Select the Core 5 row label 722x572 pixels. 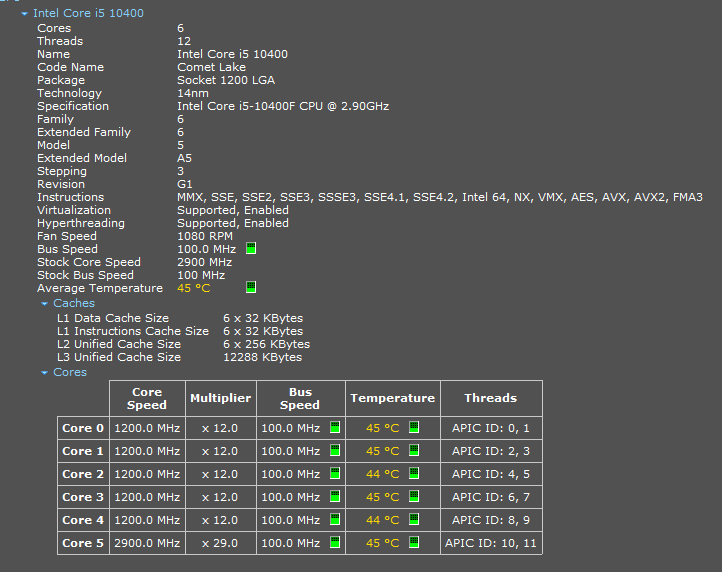tap(83, 543)
